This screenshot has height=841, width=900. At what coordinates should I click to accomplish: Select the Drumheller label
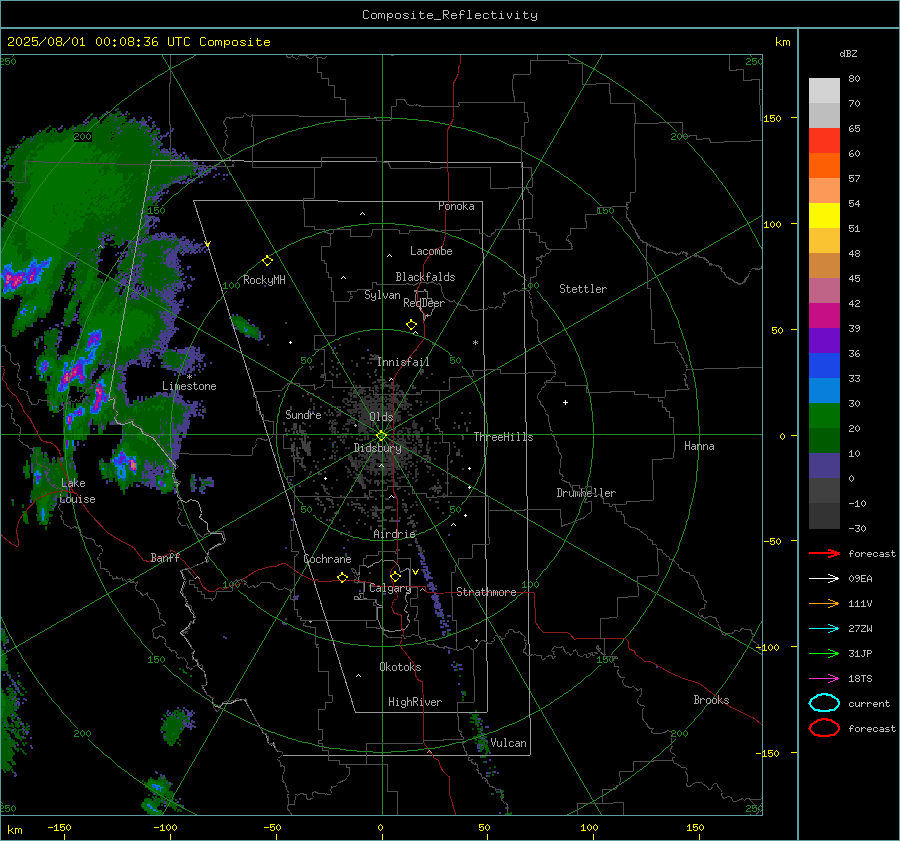586,493
